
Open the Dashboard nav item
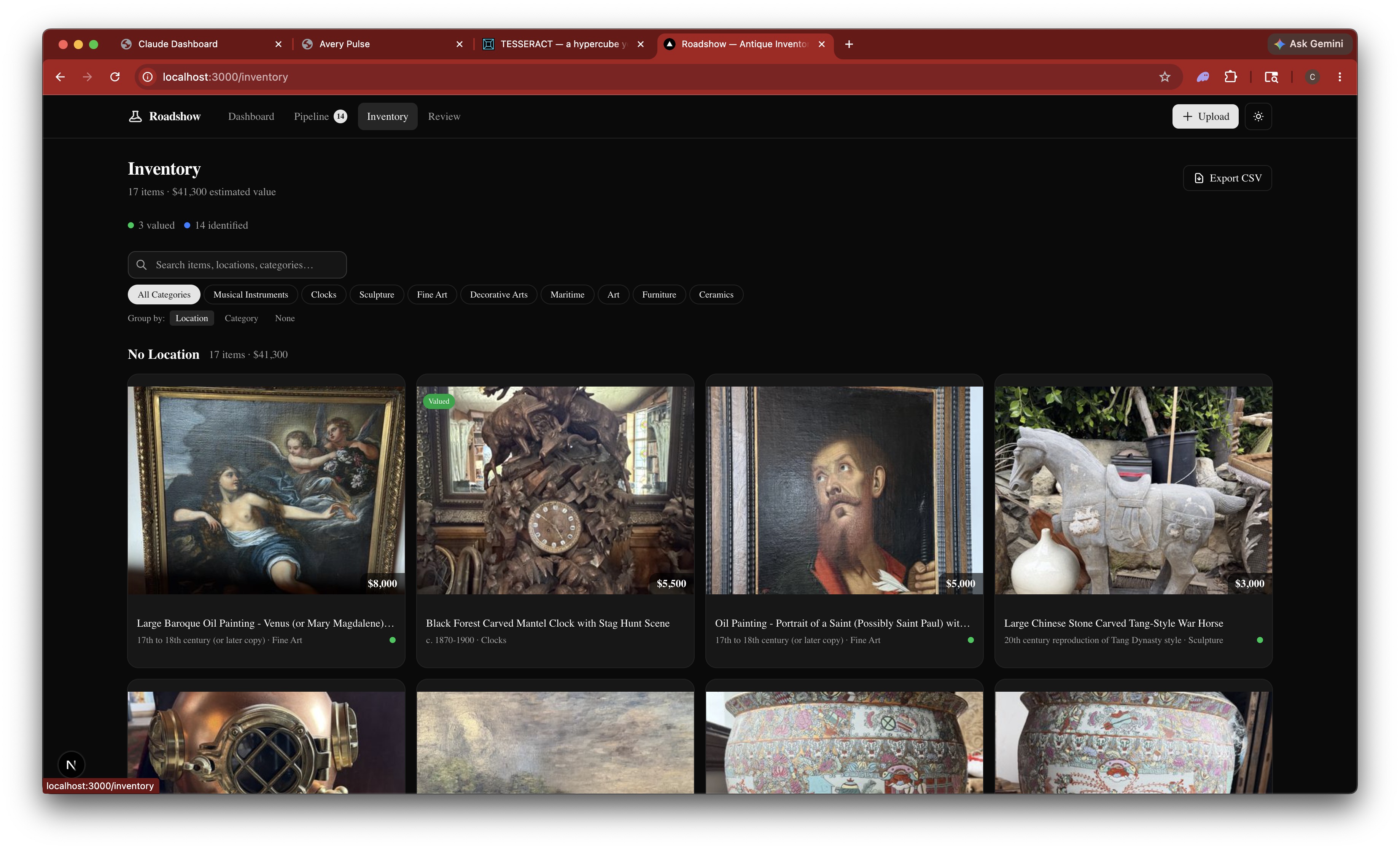click(251, 116)
